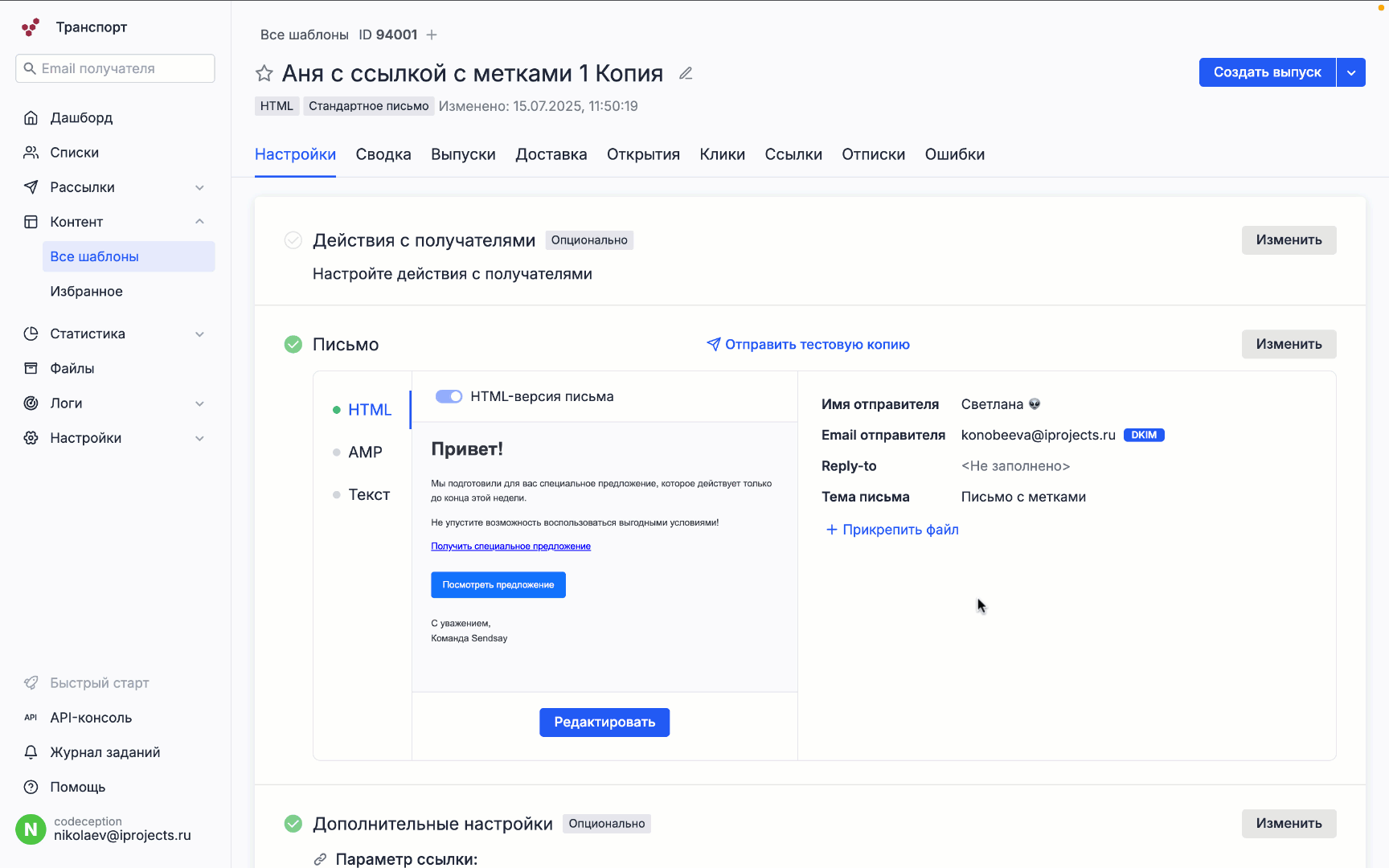Switch to the Сводка tab
This screenshot has height=868, width=1389.
(383, 154)
